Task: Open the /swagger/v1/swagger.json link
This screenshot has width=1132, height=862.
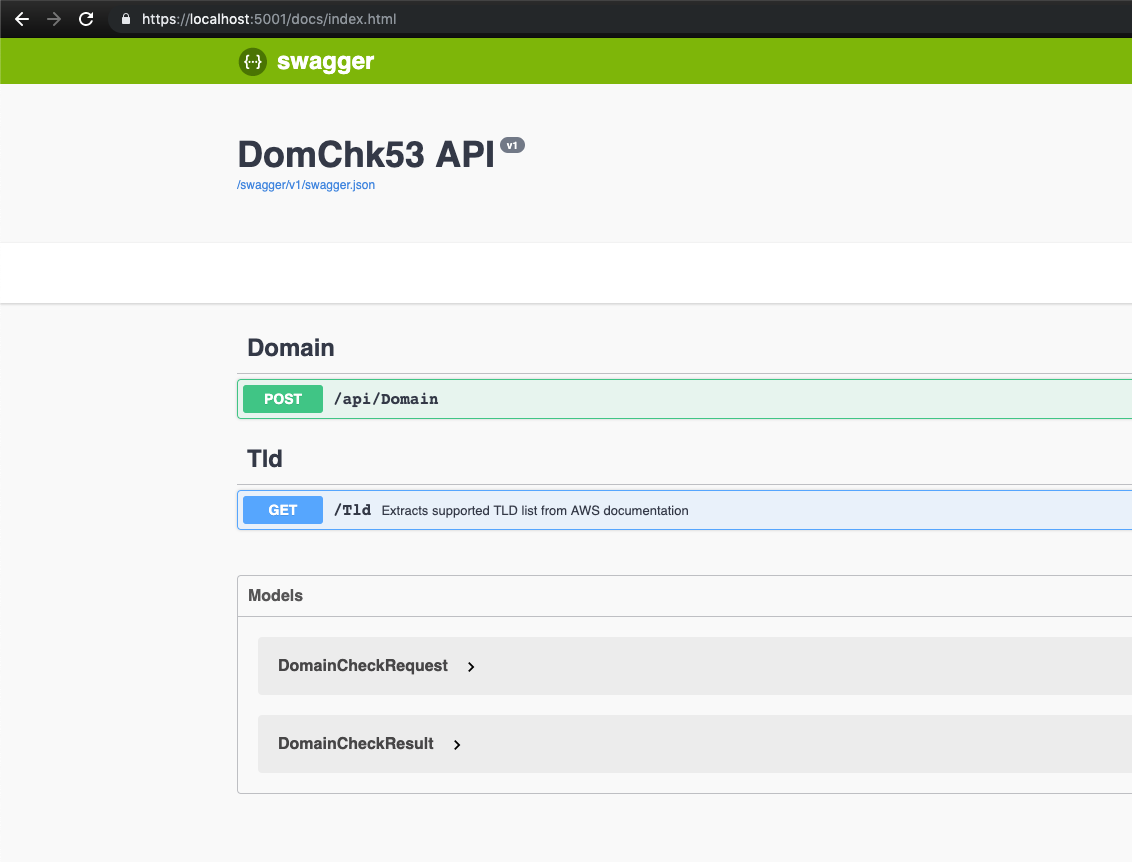Action: pyautogui.click(x=306, y=185)
